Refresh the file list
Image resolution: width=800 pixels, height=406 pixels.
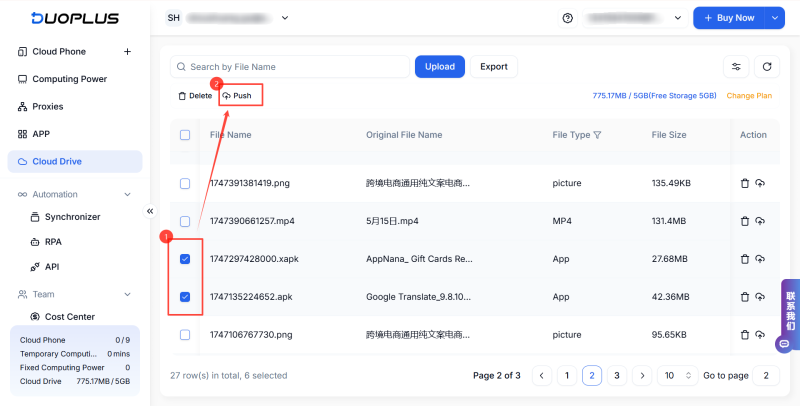point(767,67)
